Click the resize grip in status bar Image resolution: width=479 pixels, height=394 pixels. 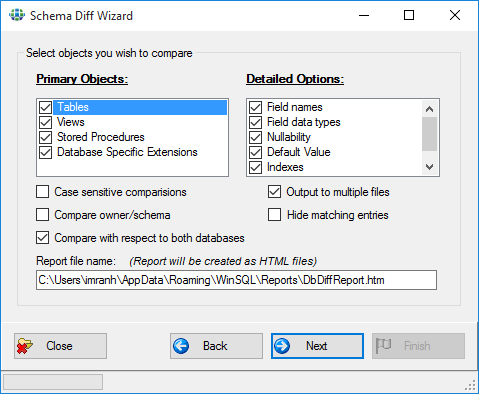tap(470, 385)
